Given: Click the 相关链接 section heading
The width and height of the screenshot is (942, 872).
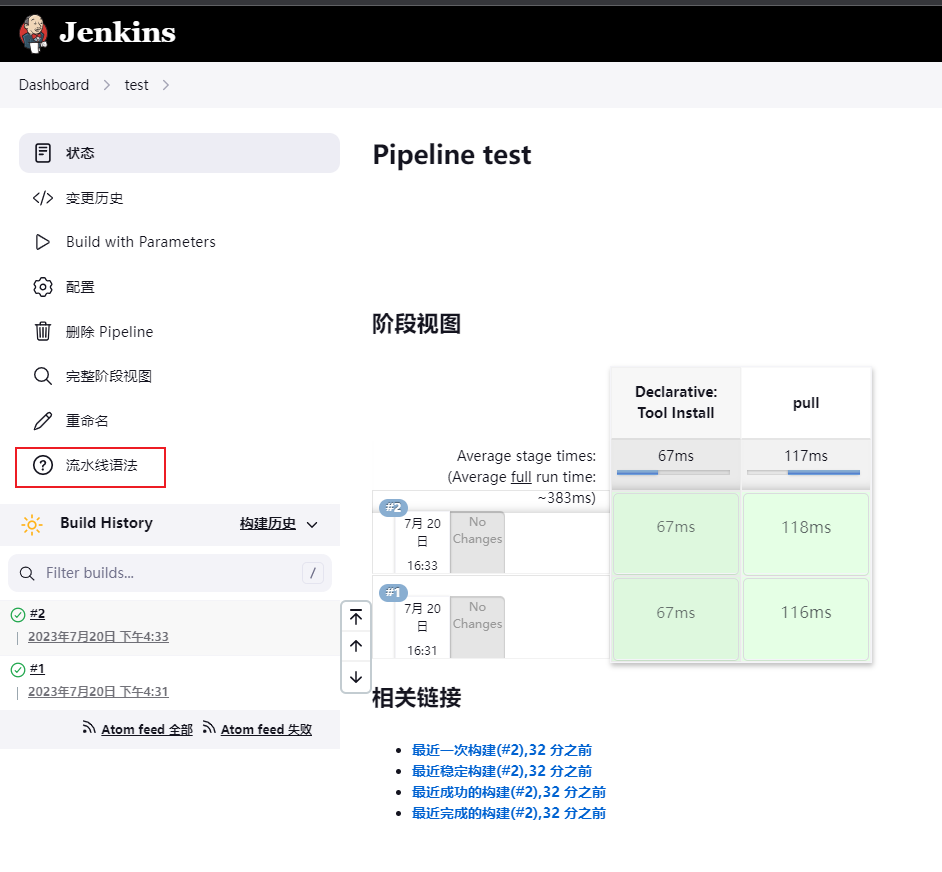Looking at the screenshot, I should [416, 698].
